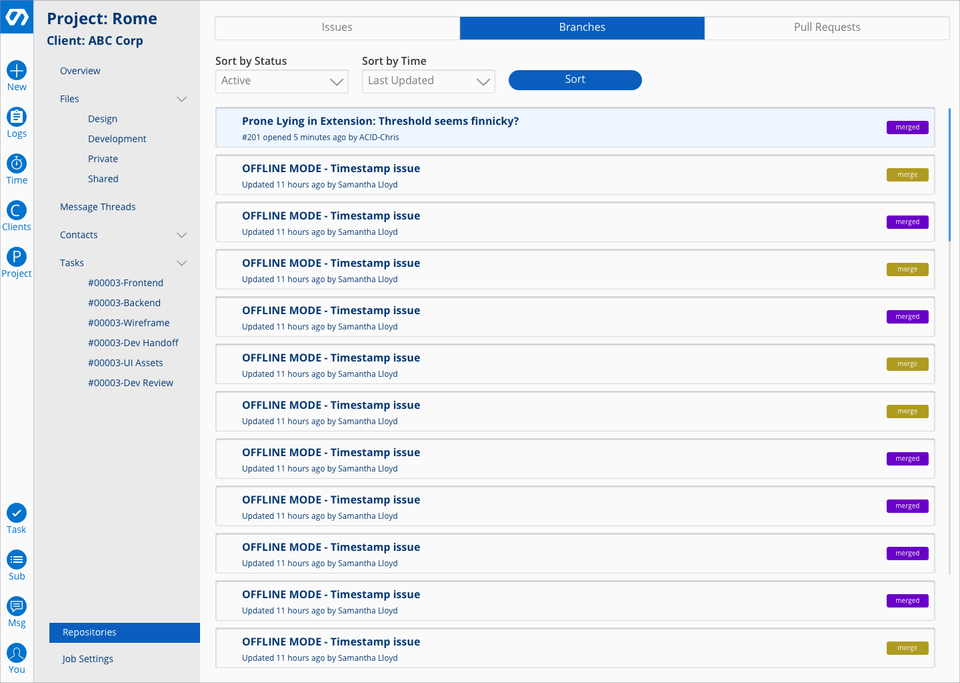This screenshot has width=960, height=683.
Task: Open the Sort by Time dropdown
Action: pyautogui.click(x=428, y=81)
